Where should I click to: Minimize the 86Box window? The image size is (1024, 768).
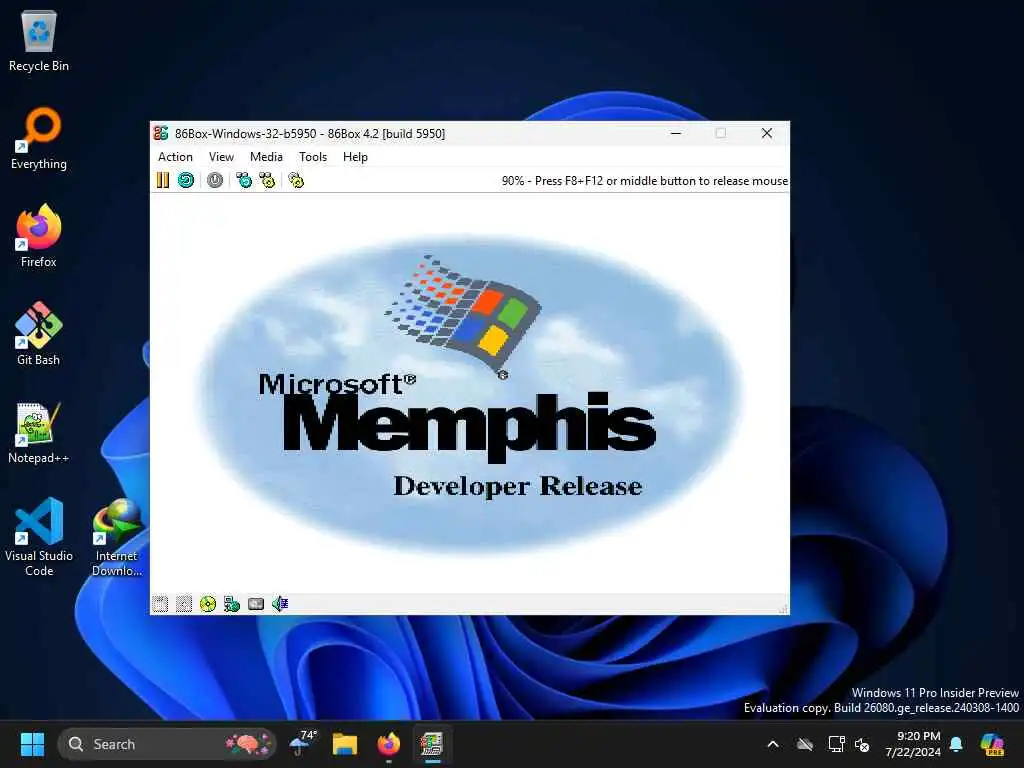tap(676, 133)
